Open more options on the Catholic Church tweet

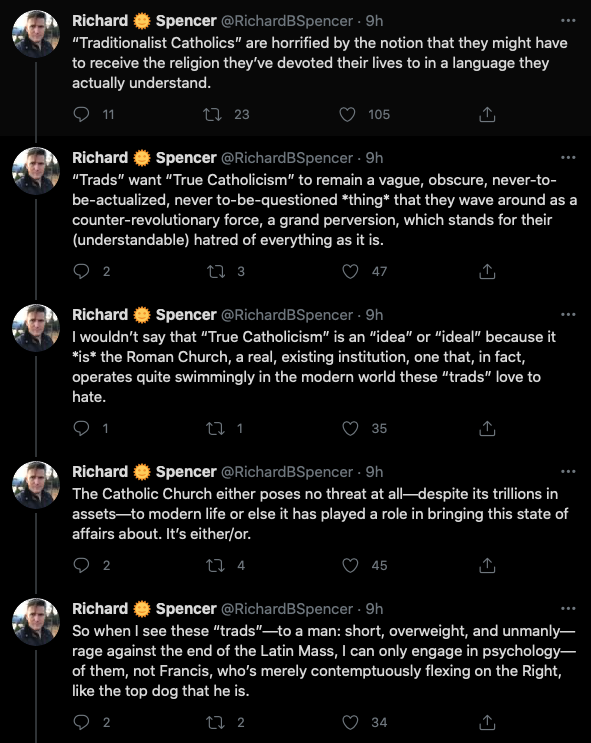point(568,471)
